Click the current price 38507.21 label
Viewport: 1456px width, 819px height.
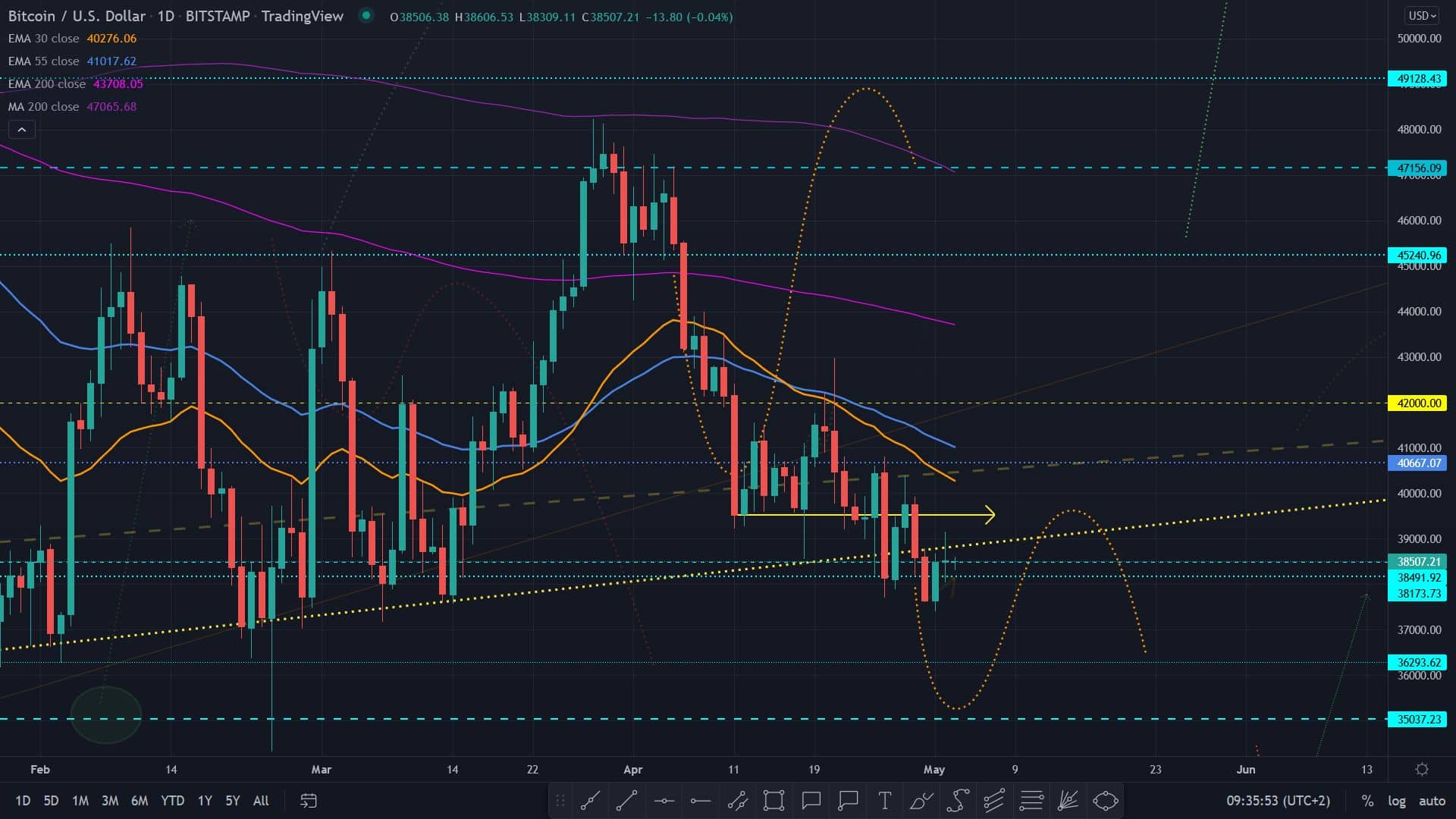(1417, 562)
